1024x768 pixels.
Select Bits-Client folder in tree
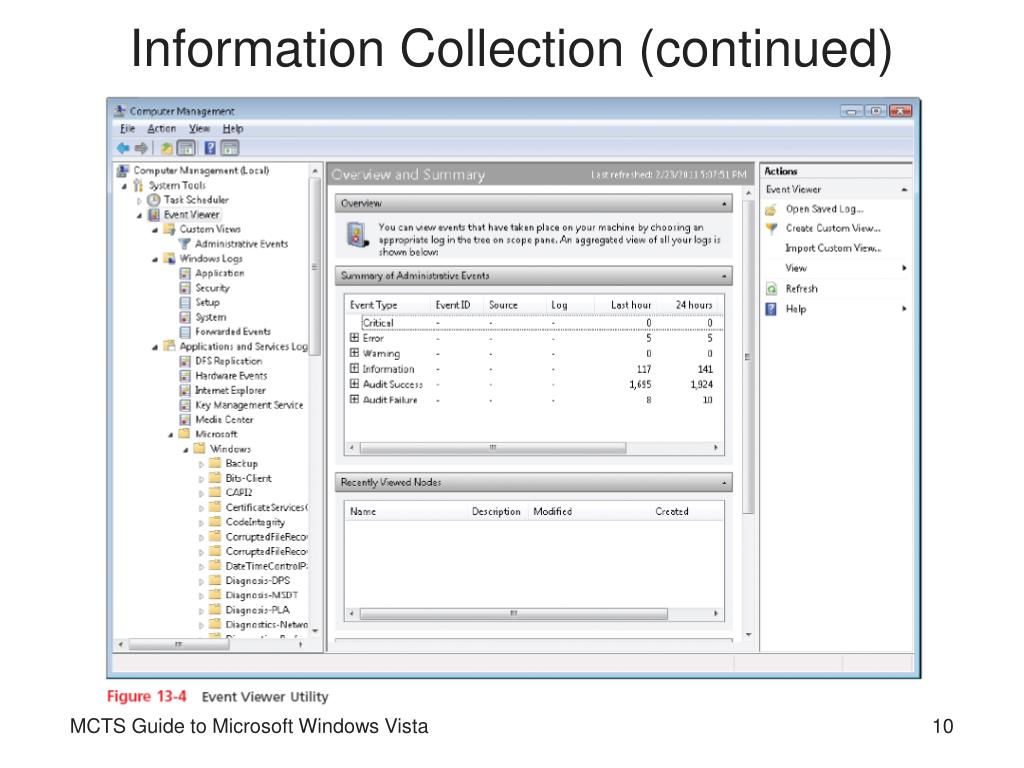(x=248, y=478)
